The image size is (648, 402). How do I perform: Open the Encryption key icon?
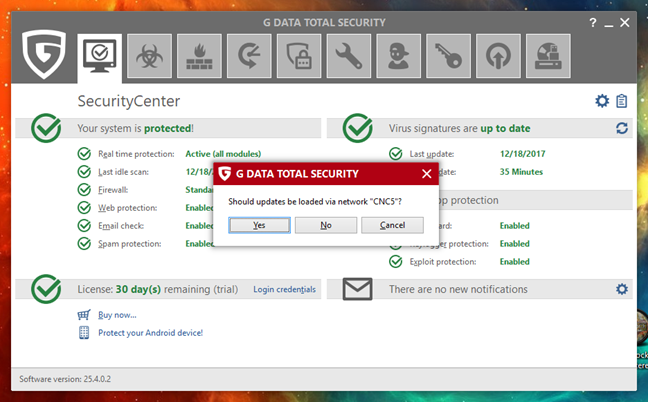coord(449,56)
